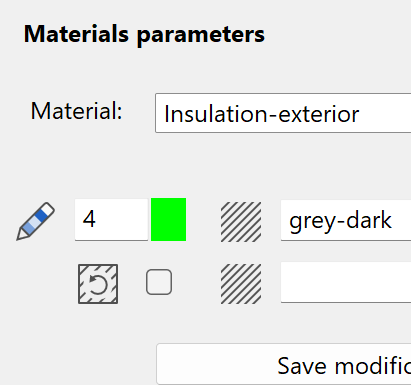Focus the blank field under grey-dark
This screenshot has height=385, width=411.
point(346,282)
